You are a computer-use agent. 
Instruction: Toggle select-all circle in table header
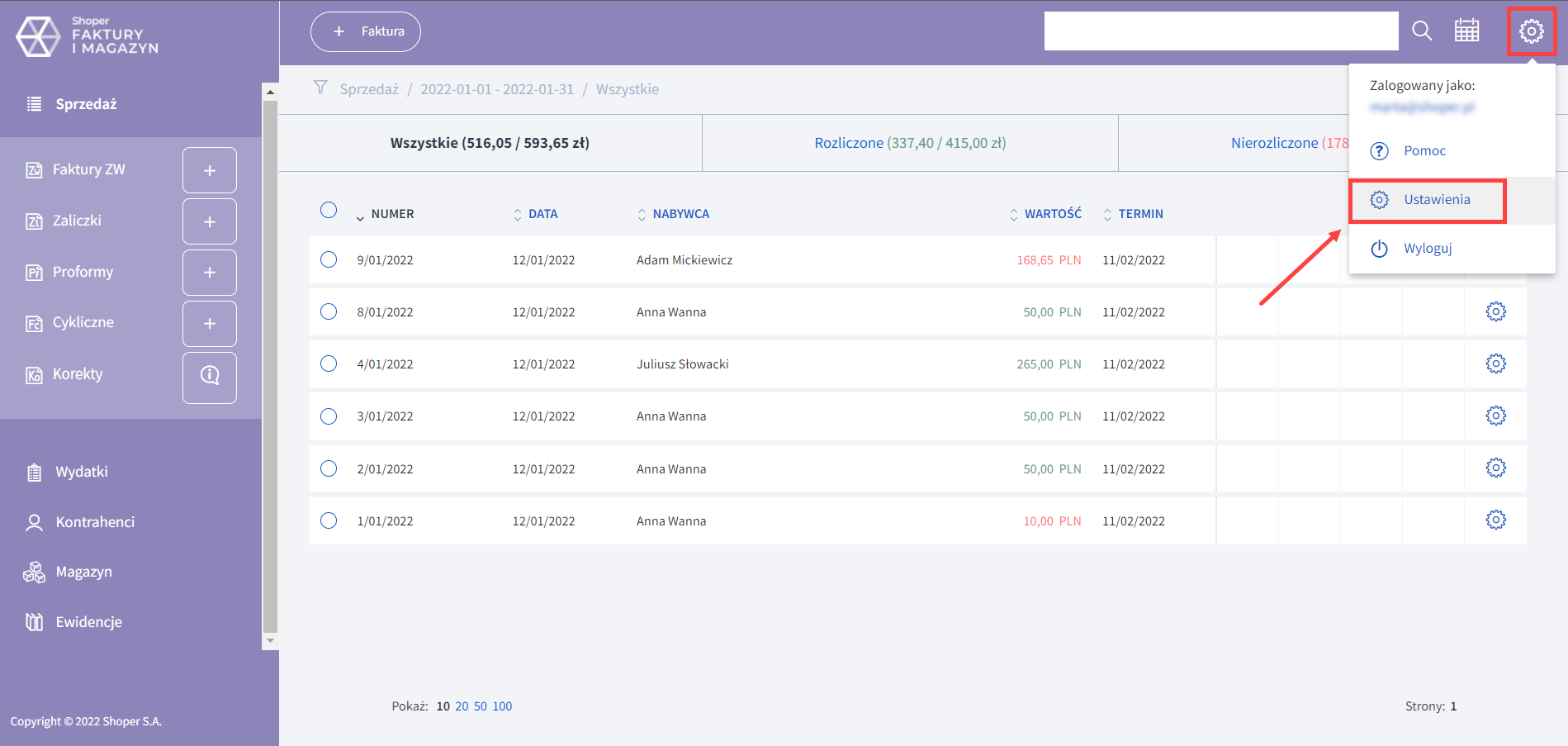click(329, 210)
